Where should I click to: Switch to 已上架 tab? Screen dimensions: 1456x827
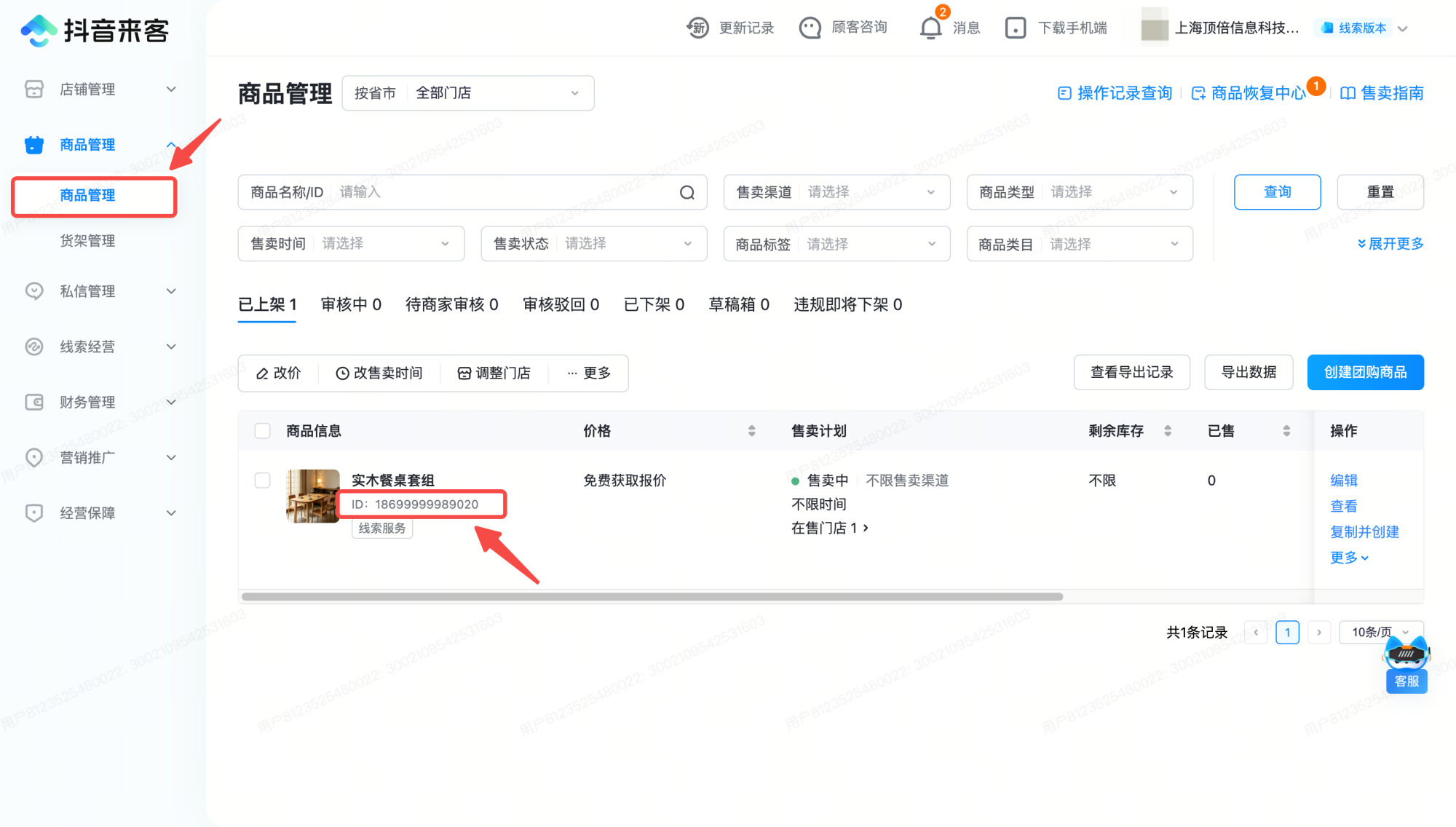click(x=267, y=305)
